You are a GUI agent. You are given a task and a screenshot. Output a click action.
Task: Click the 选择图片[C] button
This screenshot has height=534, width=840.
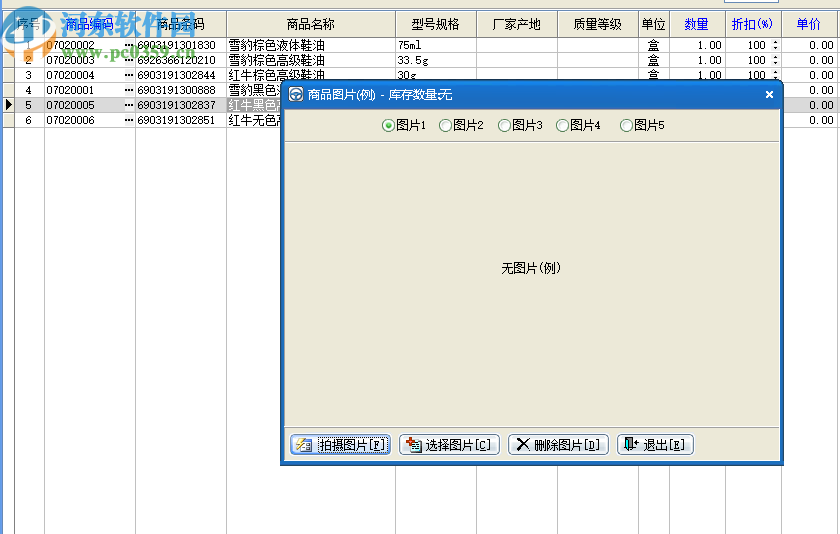pos(449,445)
